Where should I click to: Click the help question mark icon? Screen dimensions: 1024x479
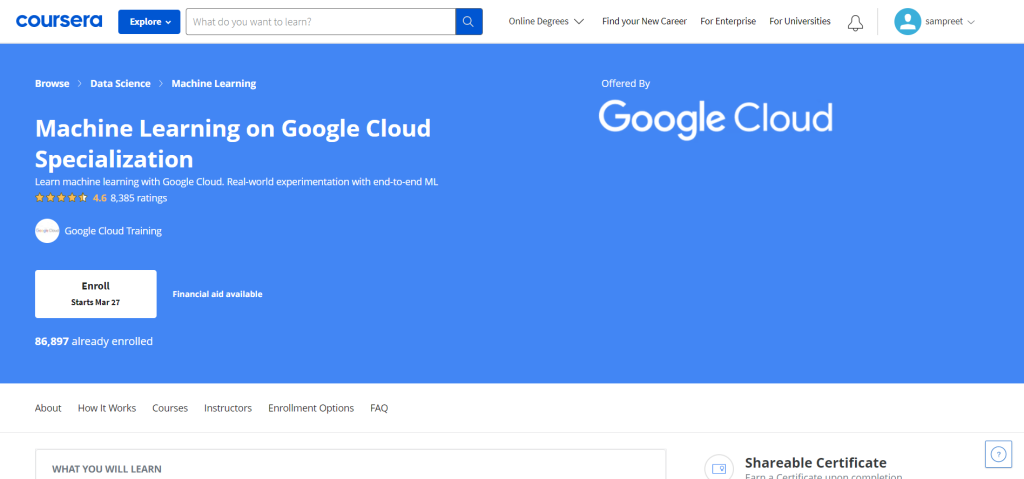[998, 453]
